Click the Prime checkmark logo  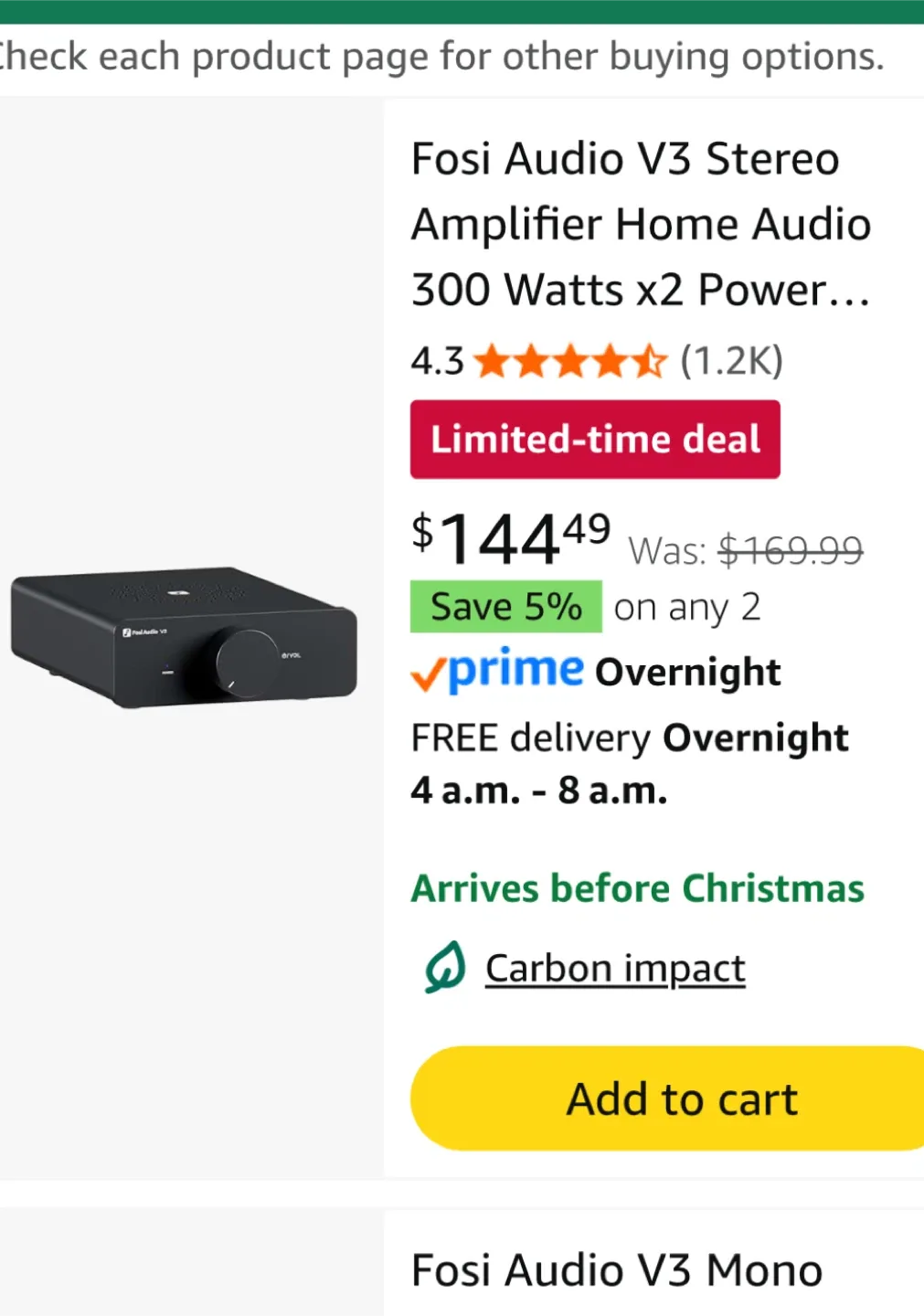click(x=497, y=671)
